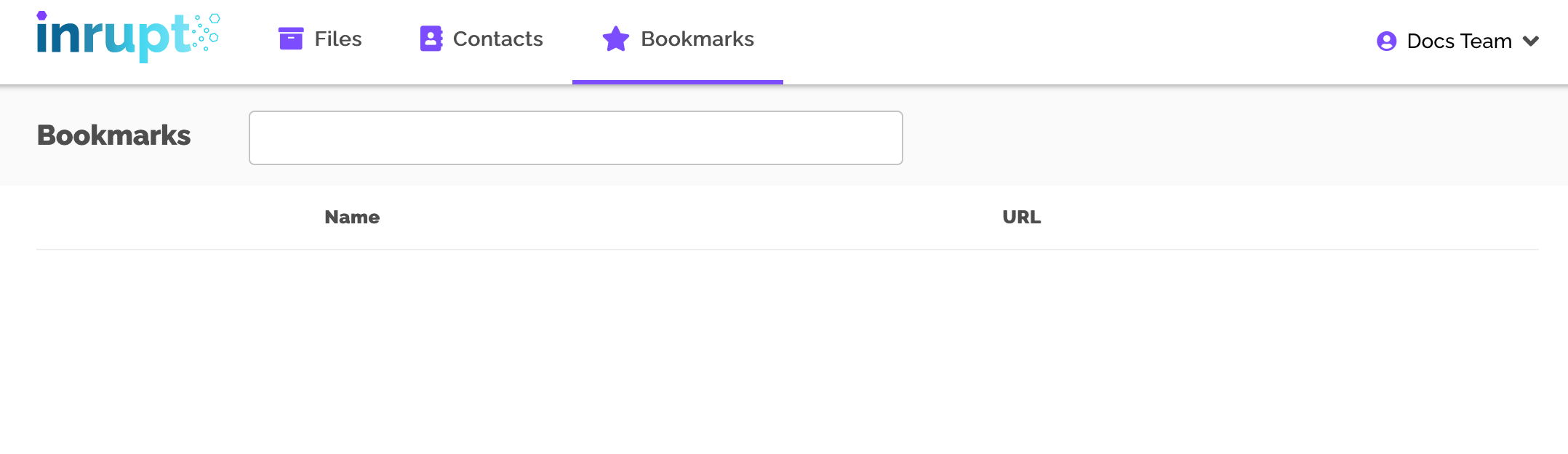
Task: Click the Files archive box icon
Action: tap(291, 39)
